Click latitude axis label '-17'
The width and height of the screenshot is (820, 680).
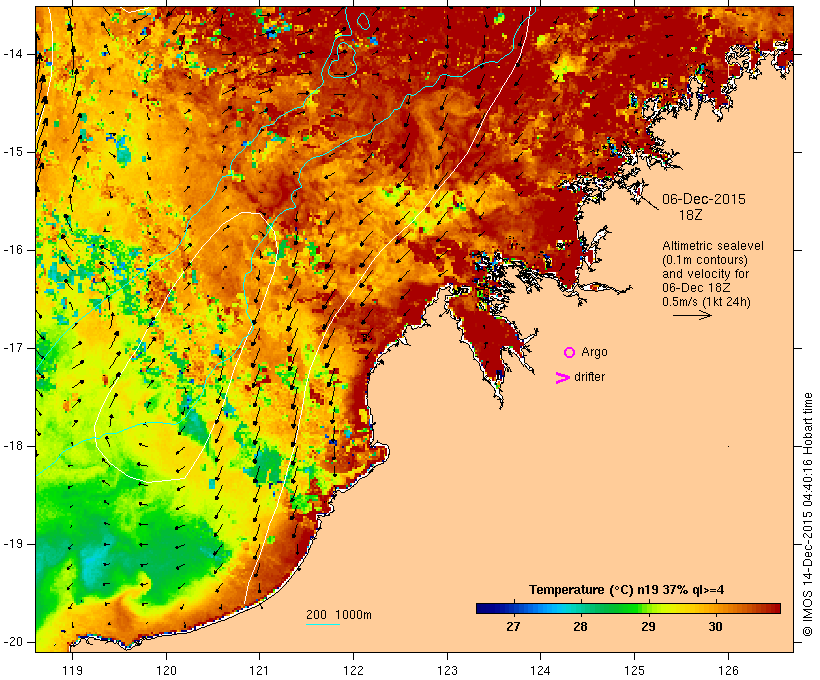pos(13,348)
